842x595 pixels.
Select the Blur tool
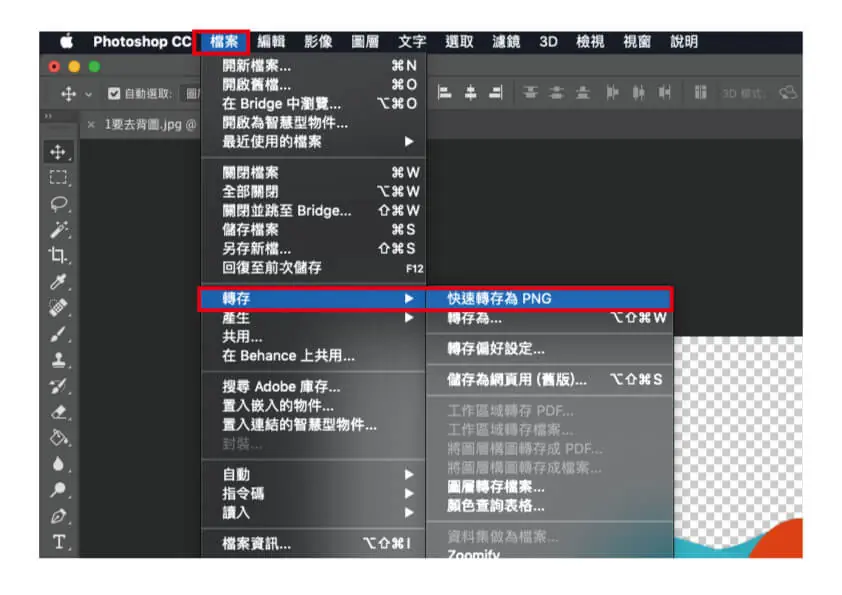click(58, 463)
